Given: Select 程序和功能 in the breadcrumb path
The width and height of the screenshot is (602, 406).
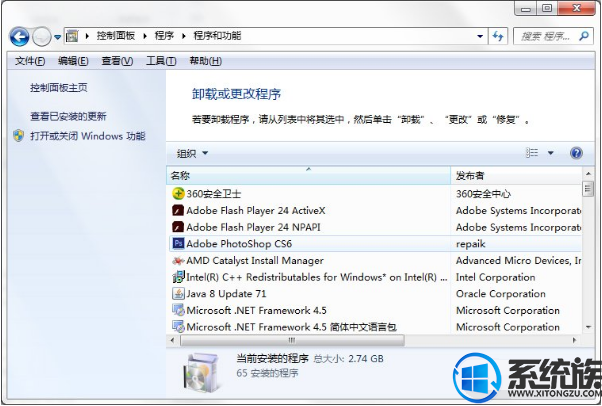Looking at the screenshot, I should pyautogui.click(x=217, y=36).
